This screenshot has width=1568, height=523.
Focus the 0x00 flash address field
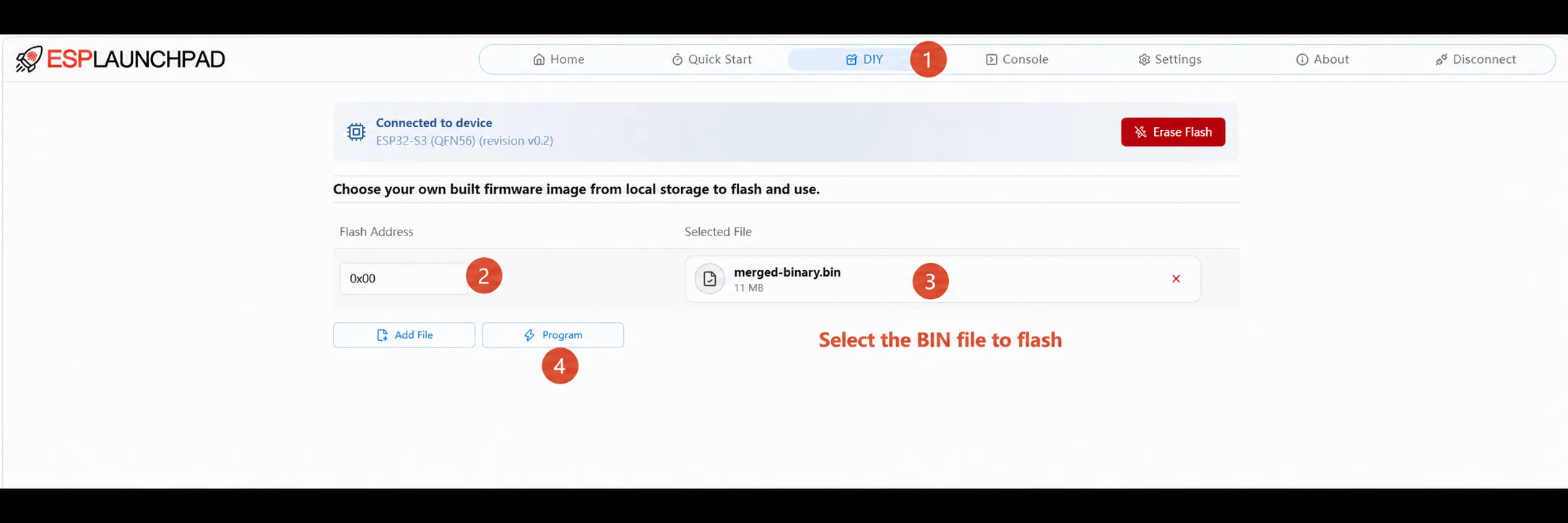(404, 279)
